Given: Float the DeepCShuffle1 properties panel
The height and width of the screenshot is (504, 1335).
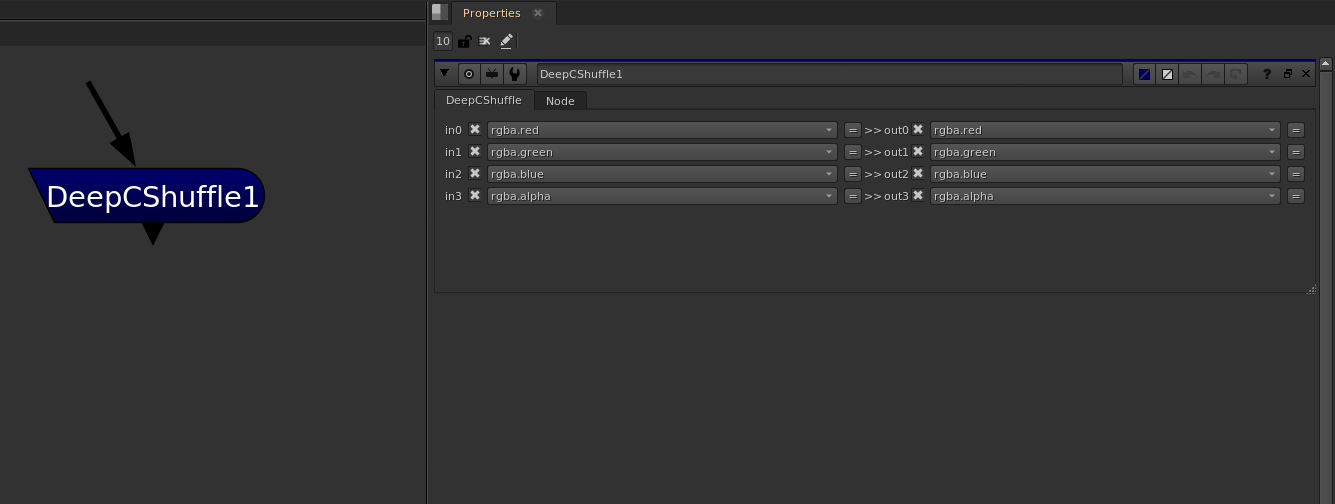Looking at the screenshot, I should tap(1287, 74).
